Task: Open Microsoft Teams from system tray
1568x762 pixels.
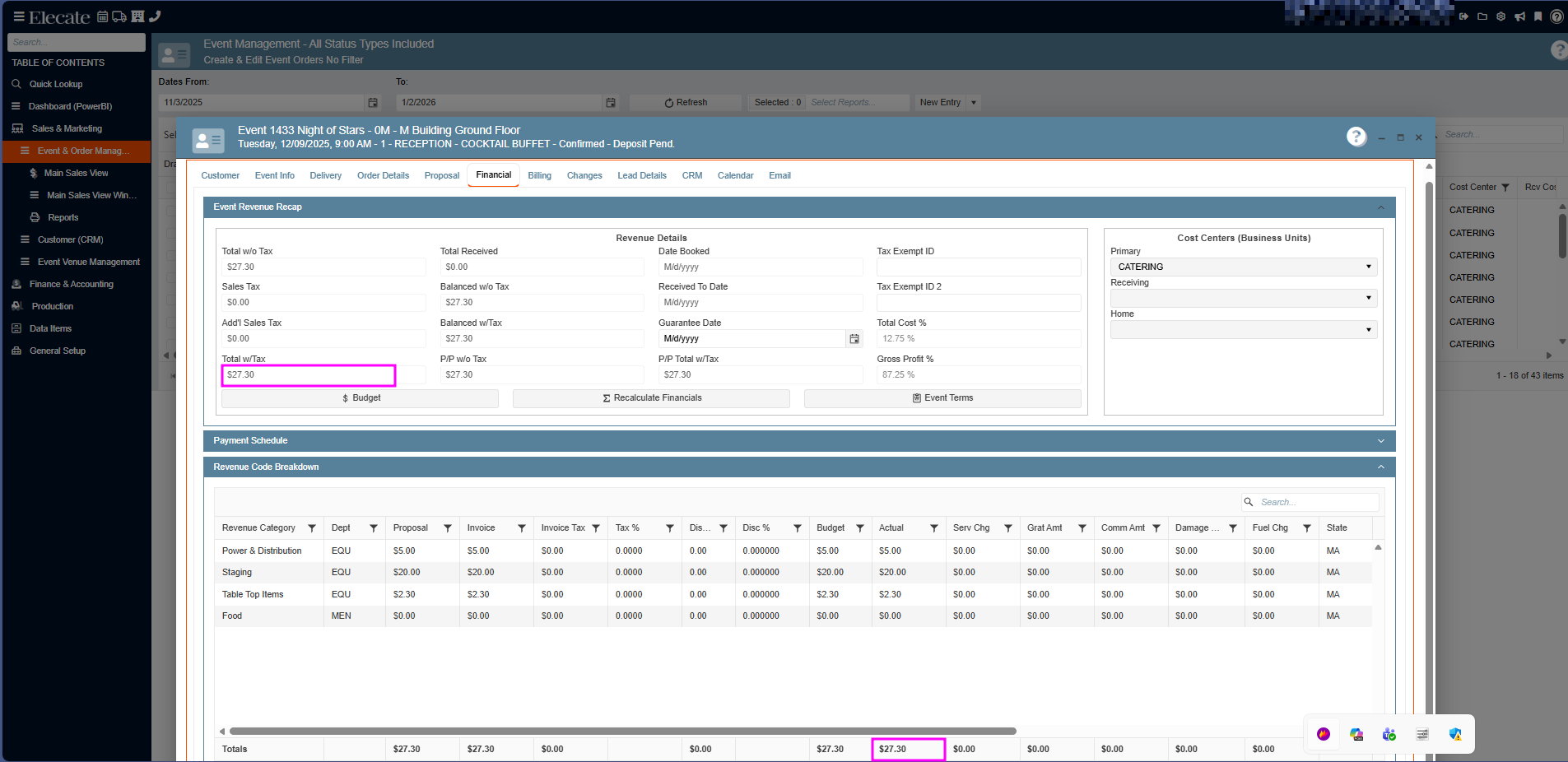Action: point(1389,734)
